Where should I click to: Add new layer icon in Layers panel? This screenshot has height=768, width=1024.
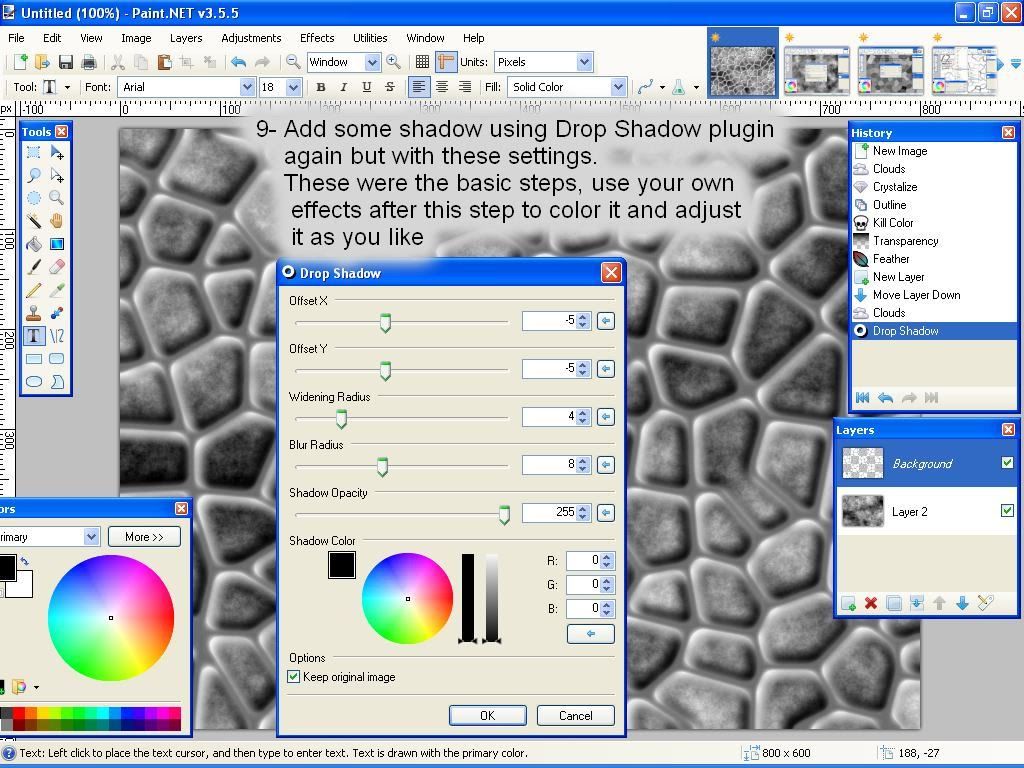tap(848, 603)
